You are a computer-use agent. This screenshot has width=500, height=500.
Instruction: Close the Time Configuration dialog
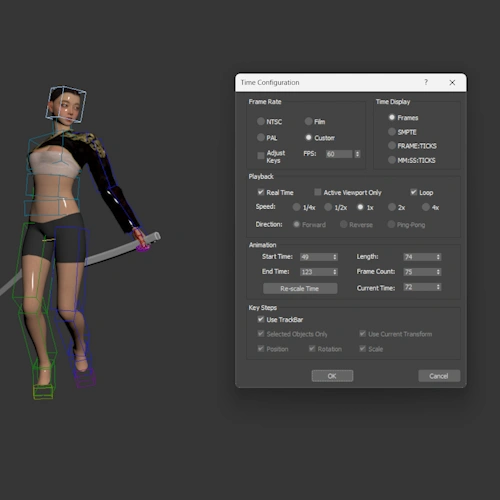pyautogui.click(x=452, y=82)
